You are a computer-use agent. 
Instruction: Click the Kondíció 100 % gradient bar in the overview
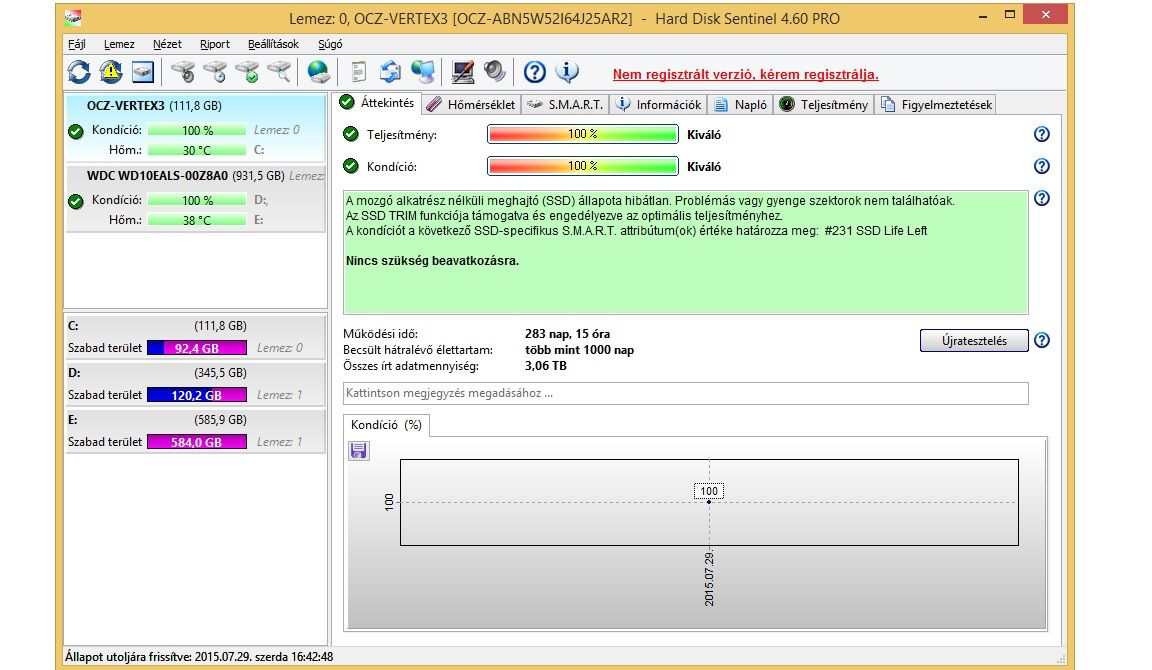[x=583, y=166]
